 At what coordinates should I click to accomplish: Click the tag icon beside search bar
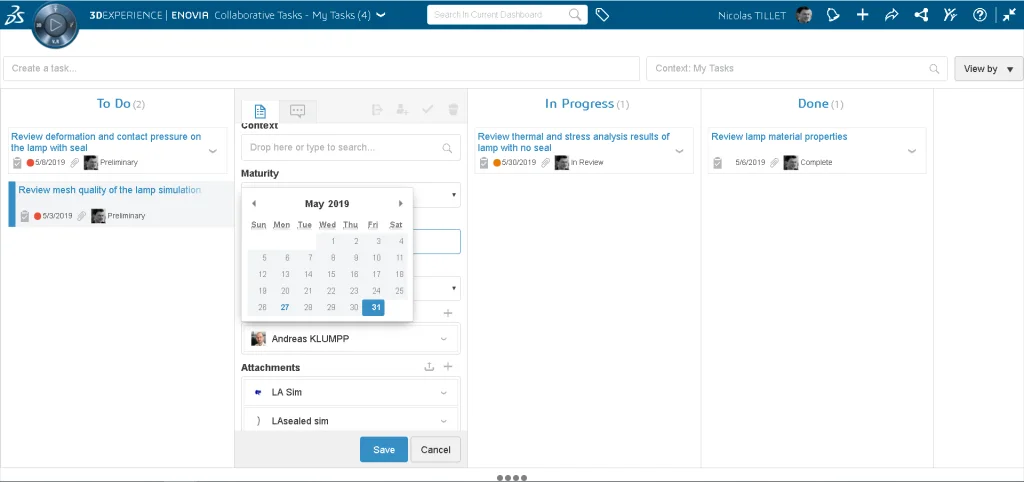click(603, 15)
